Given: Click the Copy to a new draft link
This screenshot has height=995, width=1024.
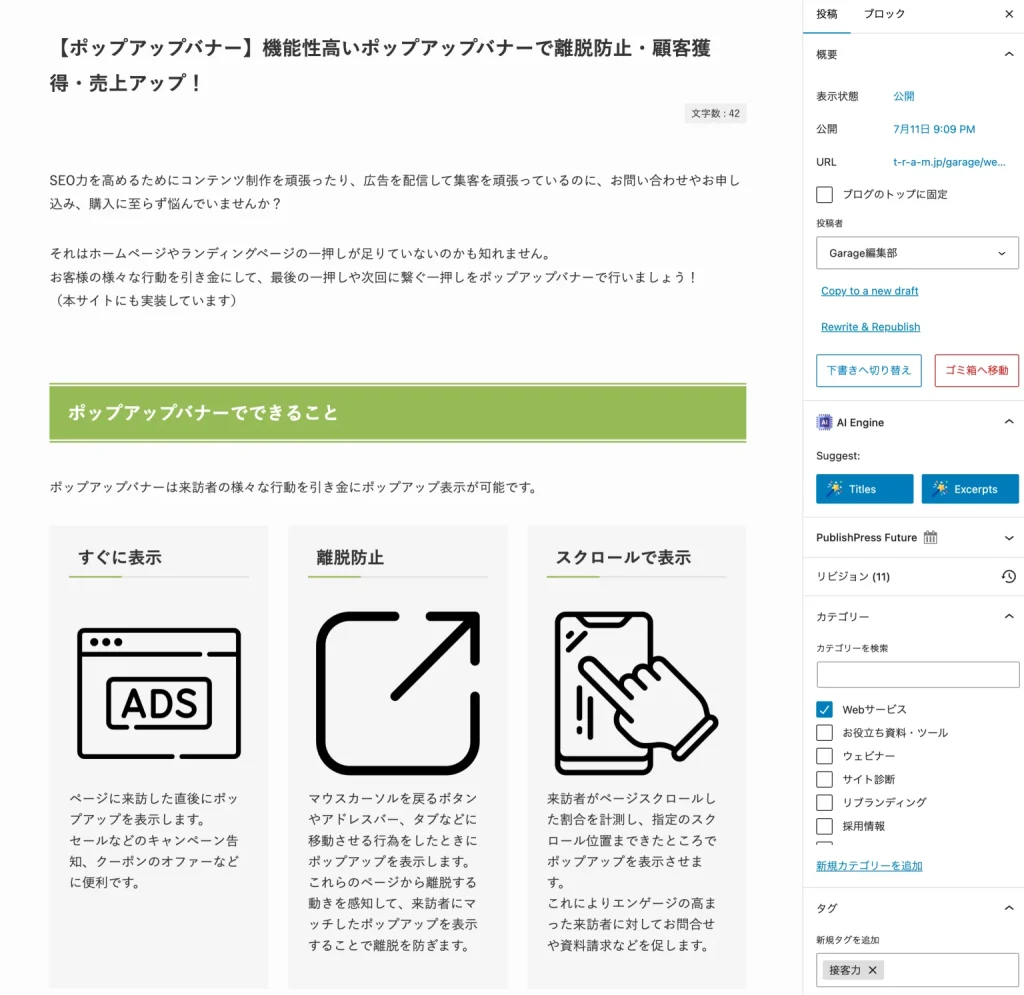Looking at the screenshot, I should (869, 291).
